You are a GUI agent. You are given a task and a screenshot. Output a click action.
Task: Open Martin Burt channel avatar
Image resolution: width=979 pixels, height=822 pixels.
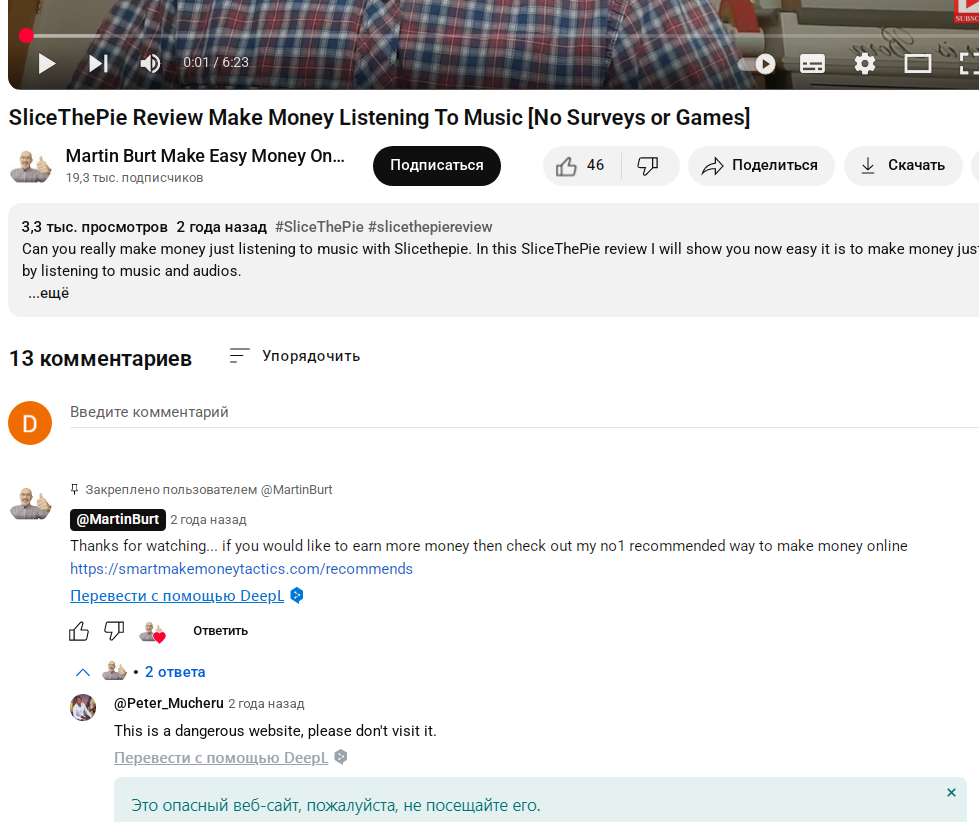pyautogui.click(x=31, y=165)
